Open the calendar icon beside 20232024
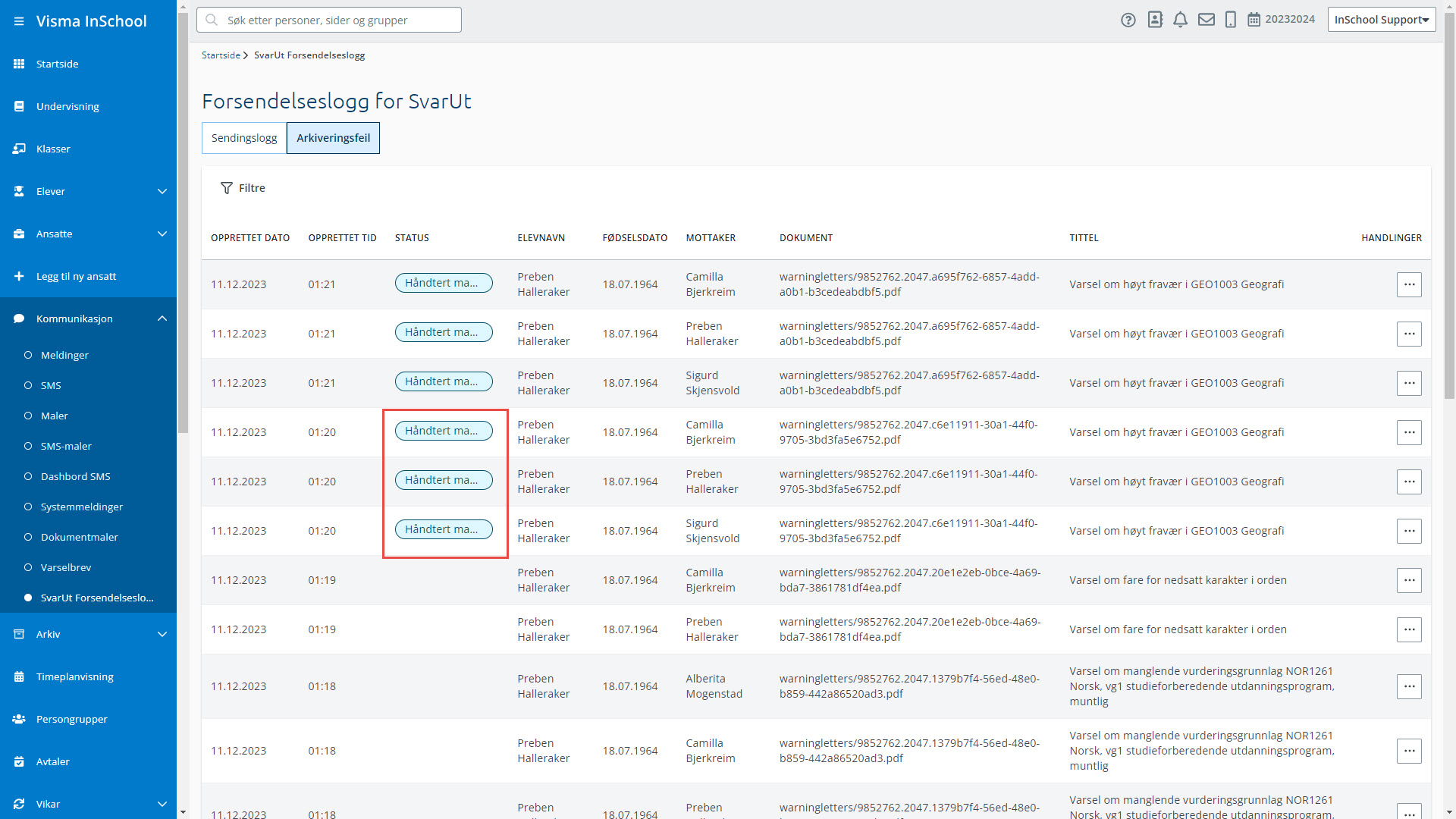The width and height of the screenshot is (1456, 819). point(1254,20)
